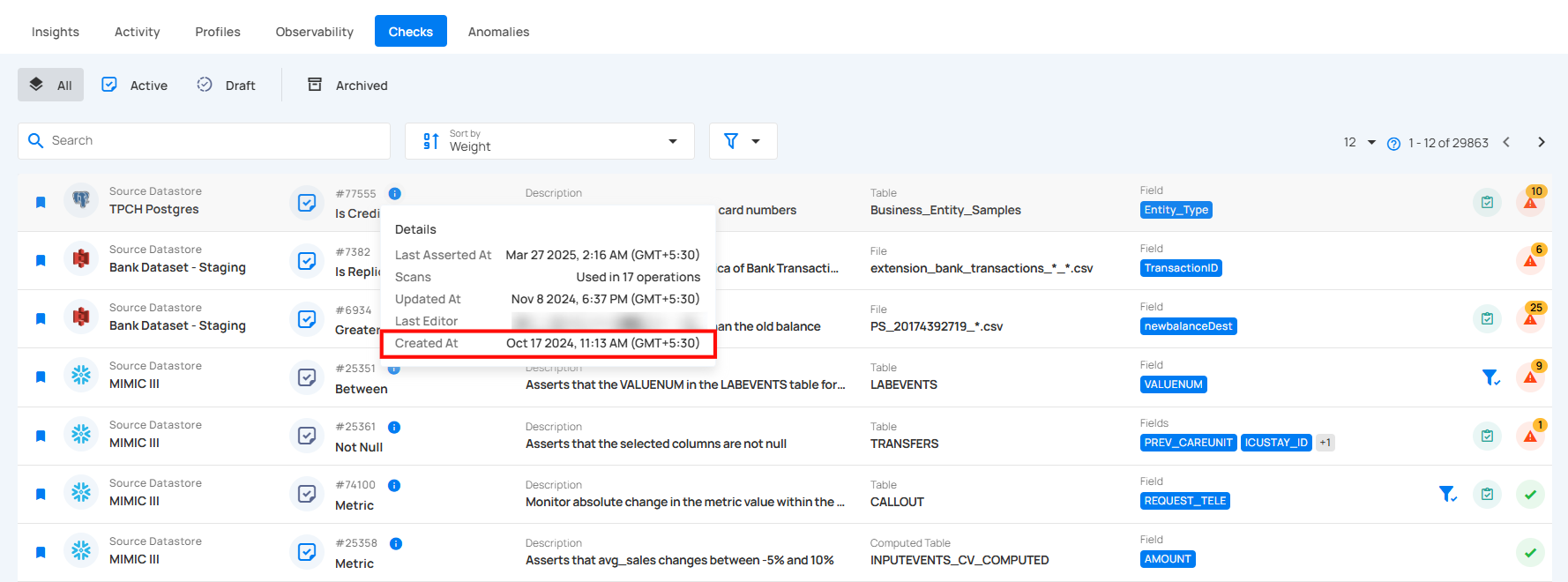Click the newbalanceDest field tag
Viewport: 1568px width, 582px height.
point(1188,326)
